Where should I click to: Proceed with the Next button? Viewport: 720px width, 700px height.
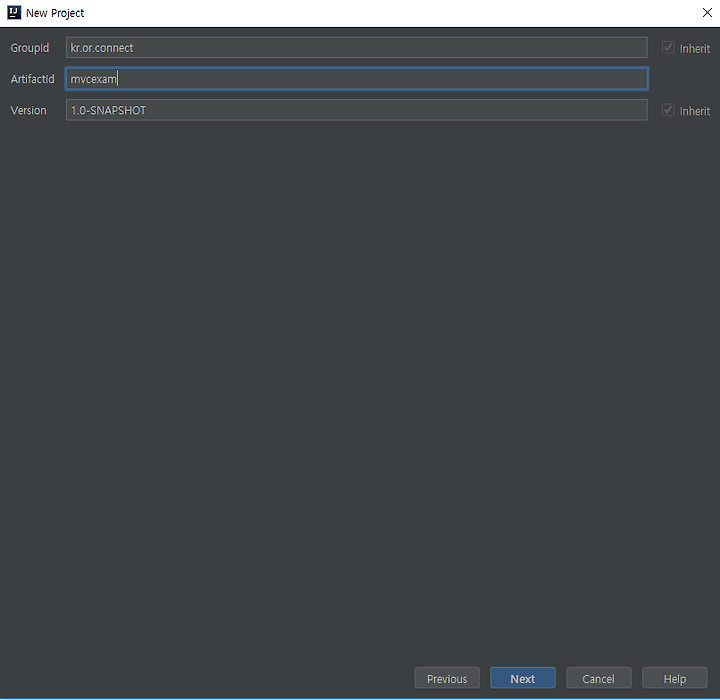click(x=523, y=678)
